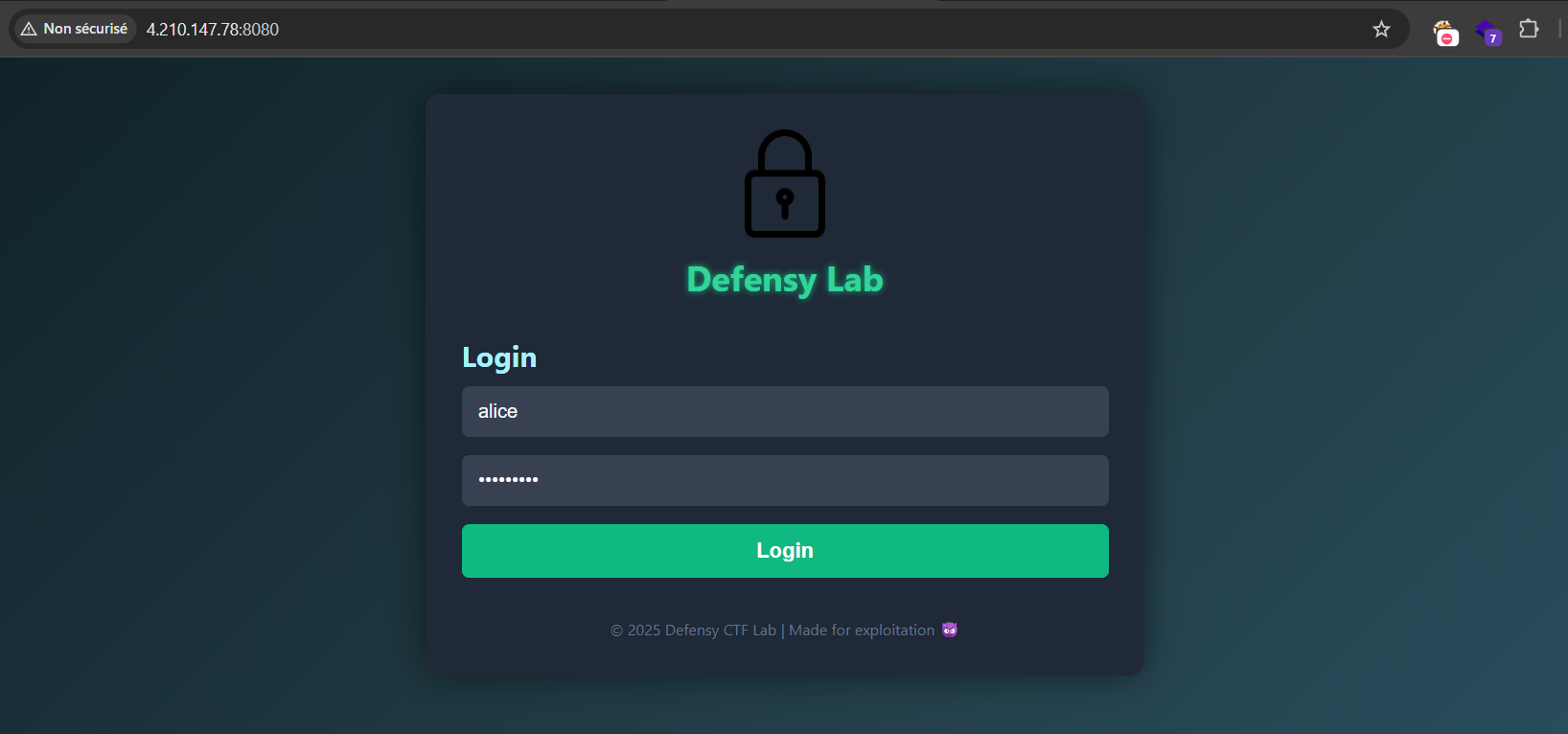Click the padlock logo above Defensy Lab

click(785, 183)
